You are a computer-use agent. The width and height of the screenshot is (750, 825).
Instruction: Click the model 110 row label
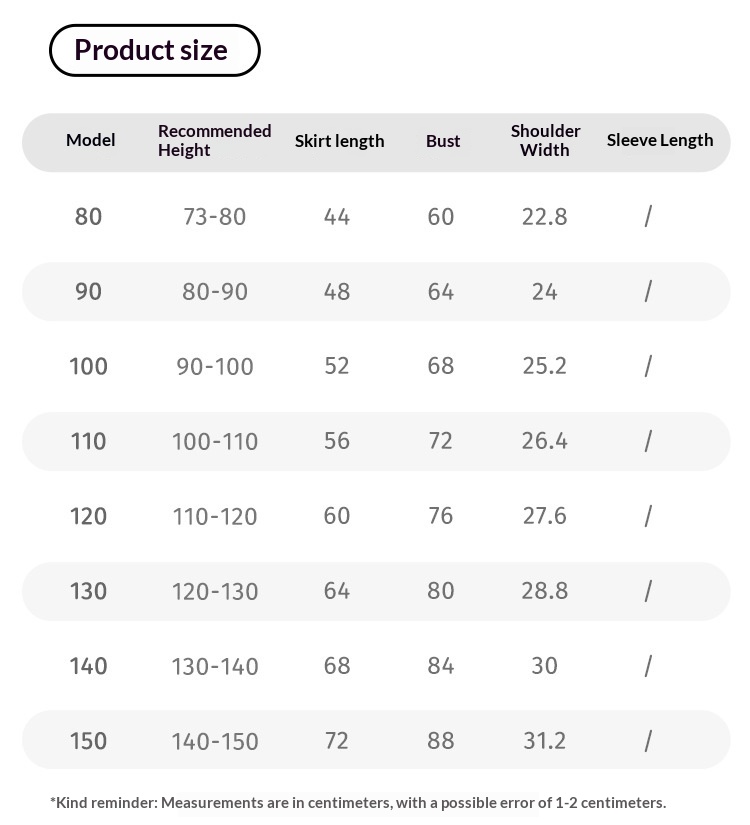(88, 441)
